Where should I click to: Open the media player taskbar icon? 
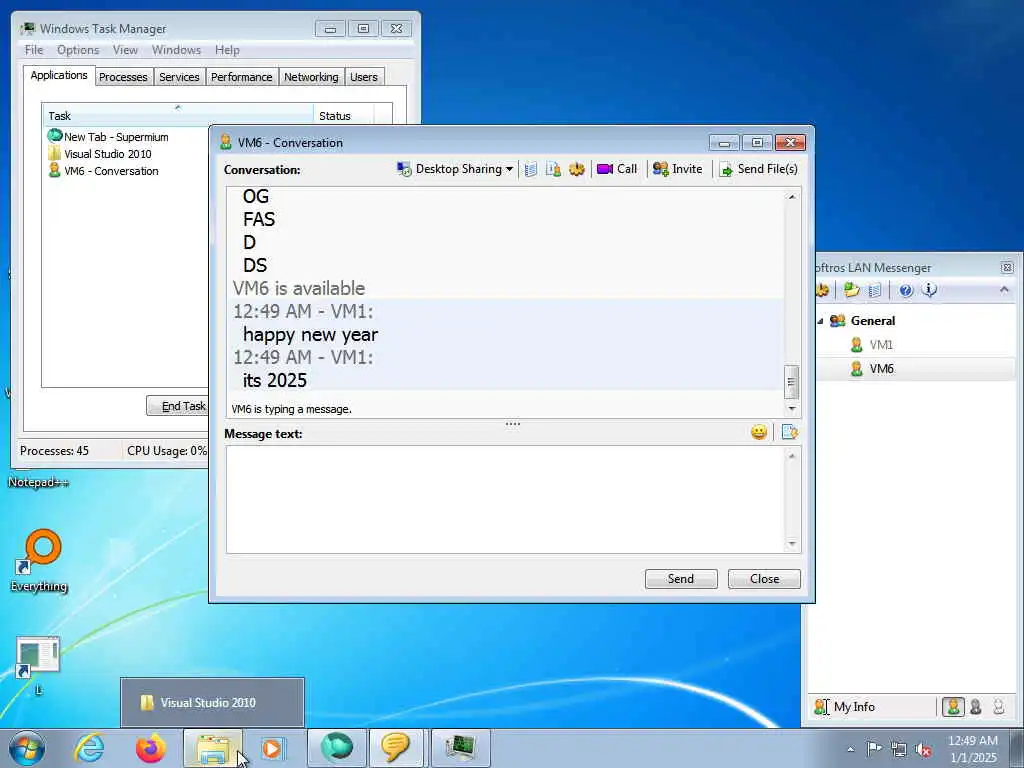click(272, 748)
